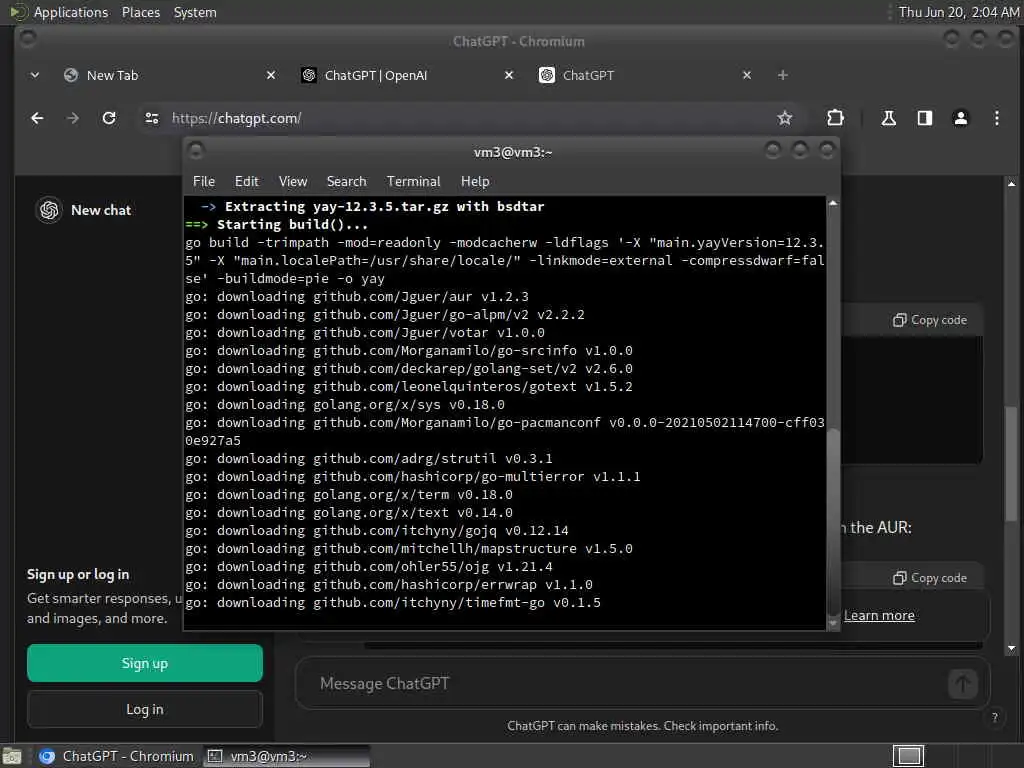Screen dimensions: 1024x768
Task: Open the Applications menu
Action: pyautogui.click(x=59, y=12)
